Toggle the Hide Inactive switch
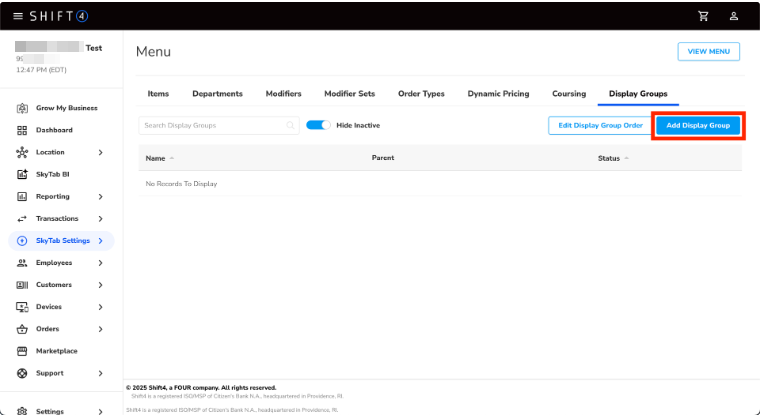Screen dimensions: 764x420 tap(318, 126)
